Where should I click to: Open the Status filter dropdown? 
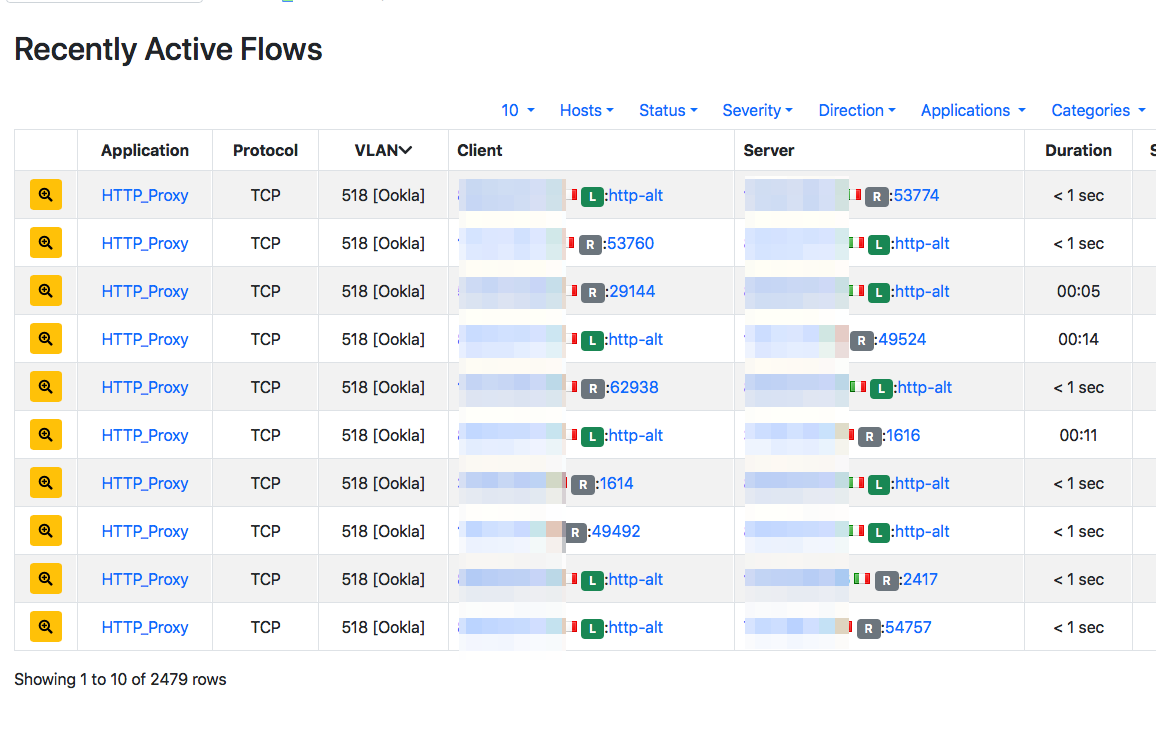pos(668,111)
